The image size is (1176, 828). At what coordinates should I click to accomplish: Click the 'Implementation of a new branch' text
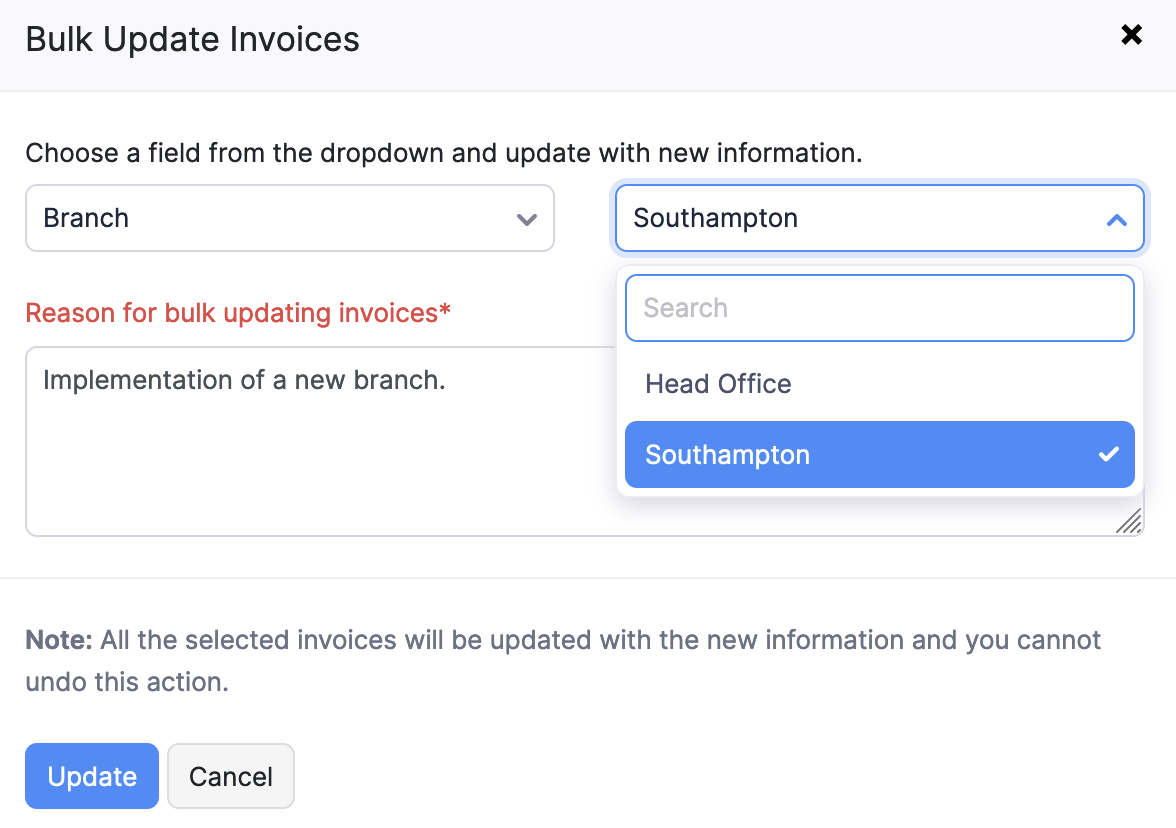click(244, 380)
